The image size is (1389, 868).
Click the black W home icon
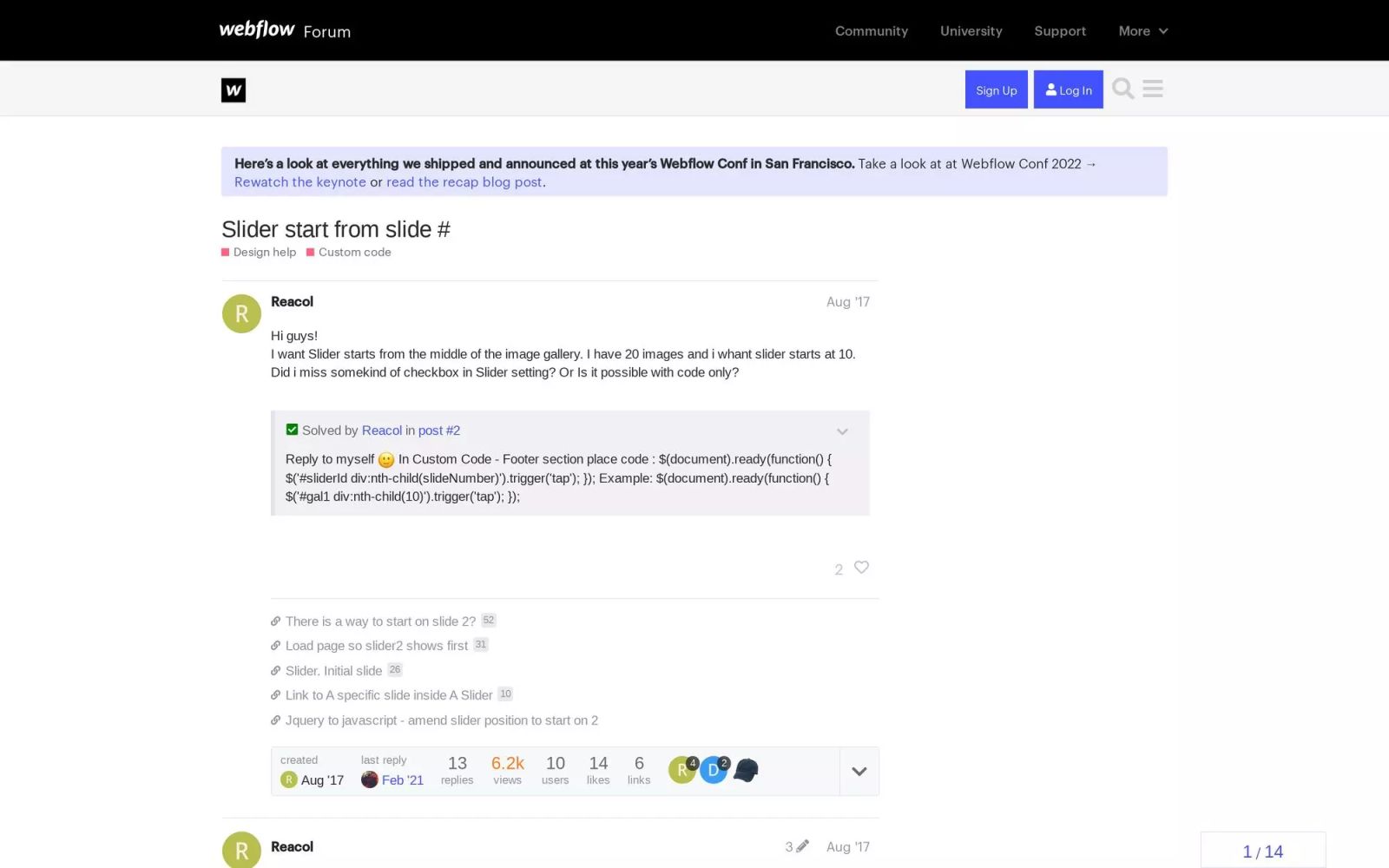tap(234, 90)
